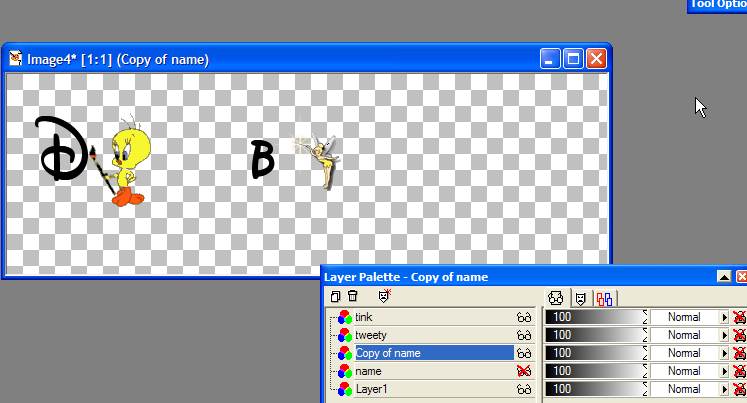Click the Tool Options palette title bar
Screen dimensions: 747x403
717,6
